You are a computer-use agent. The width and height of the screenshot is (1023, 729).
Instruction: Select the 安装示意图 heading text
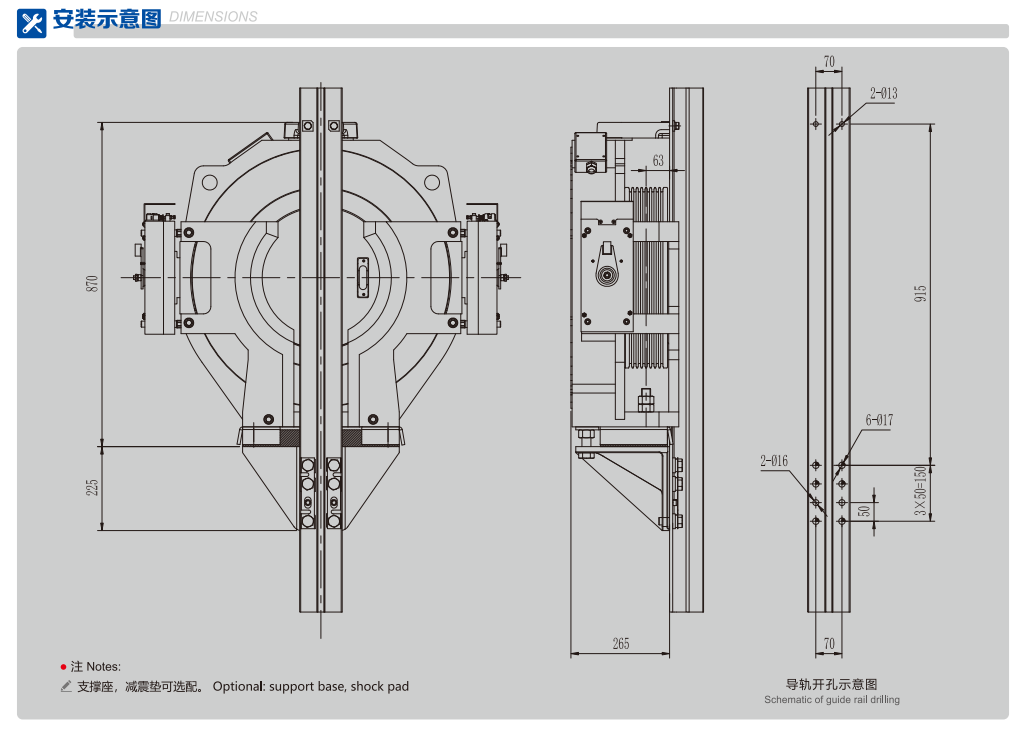point(106,19)
